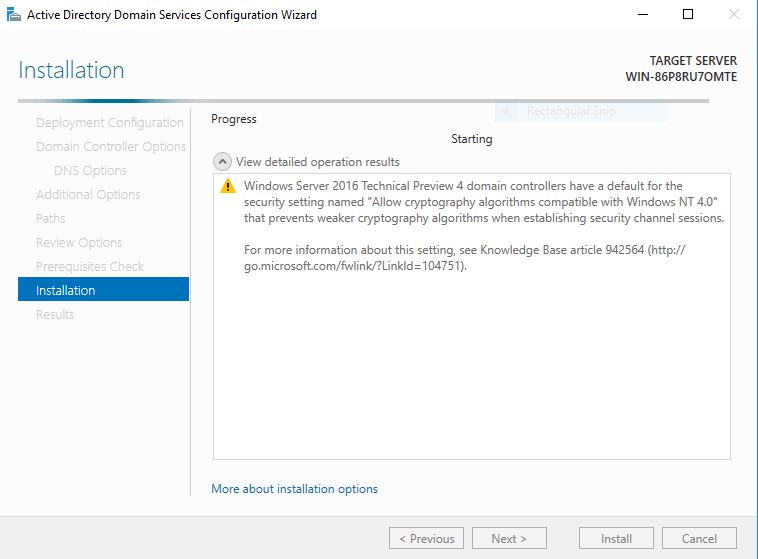758x559 pixels.
Task: Click the wizard icon in title bar
Action: coord(13,15)
